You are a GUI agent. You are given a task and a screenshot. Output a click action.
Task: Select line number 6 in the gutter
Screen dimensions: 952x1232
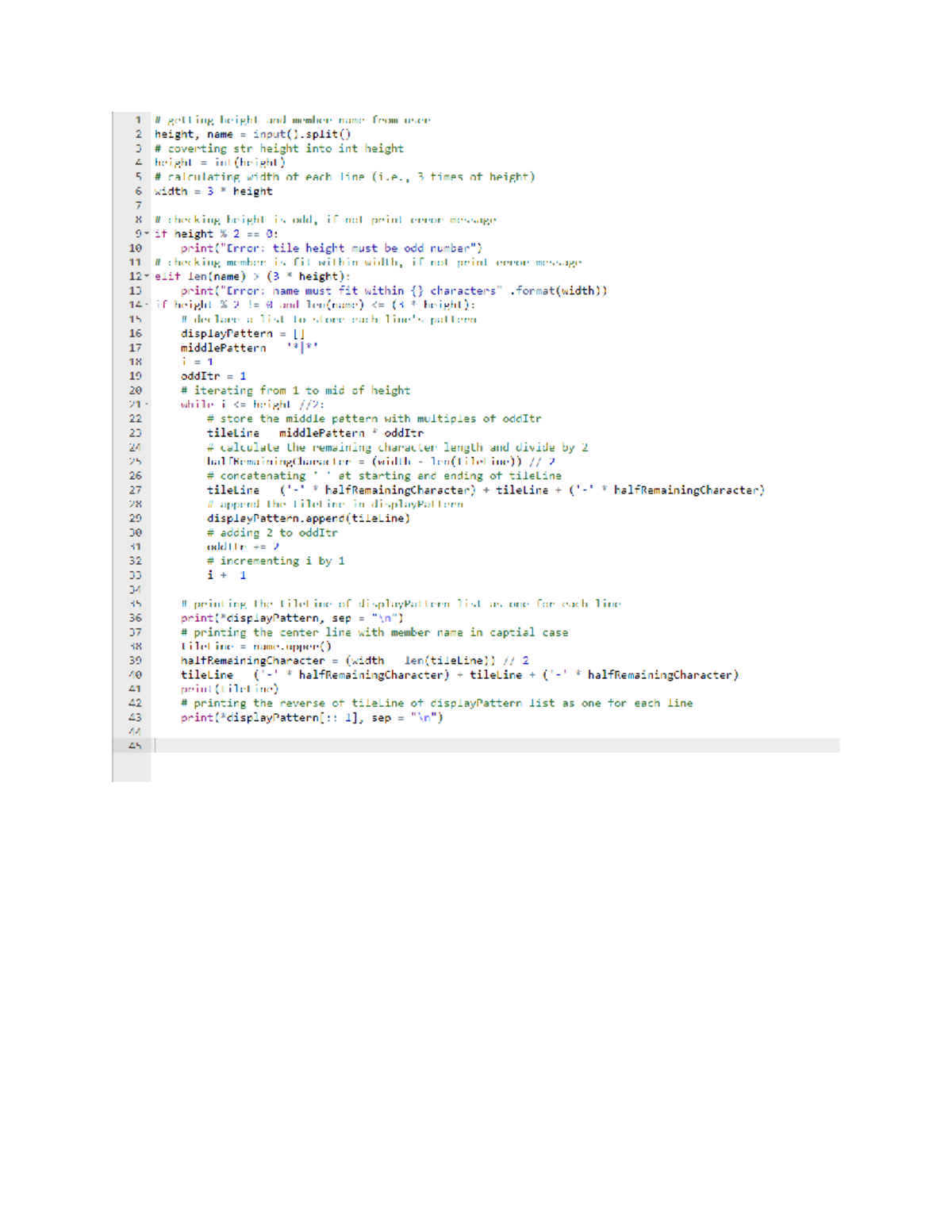pyautogui.click(x=136, y=191)
